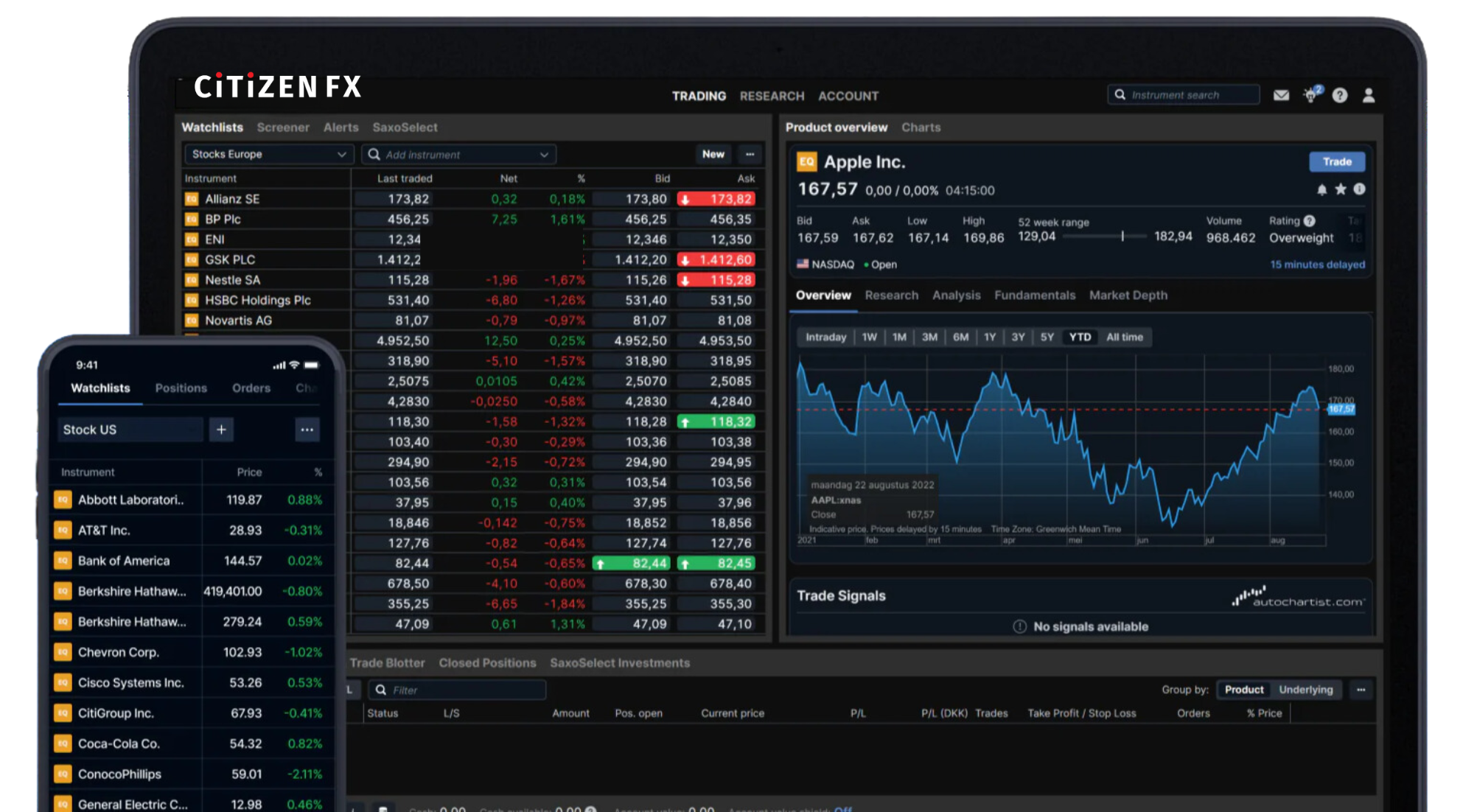Open the three-dot menu next to New
The image size is (1477, 812).
coord(750,154)
